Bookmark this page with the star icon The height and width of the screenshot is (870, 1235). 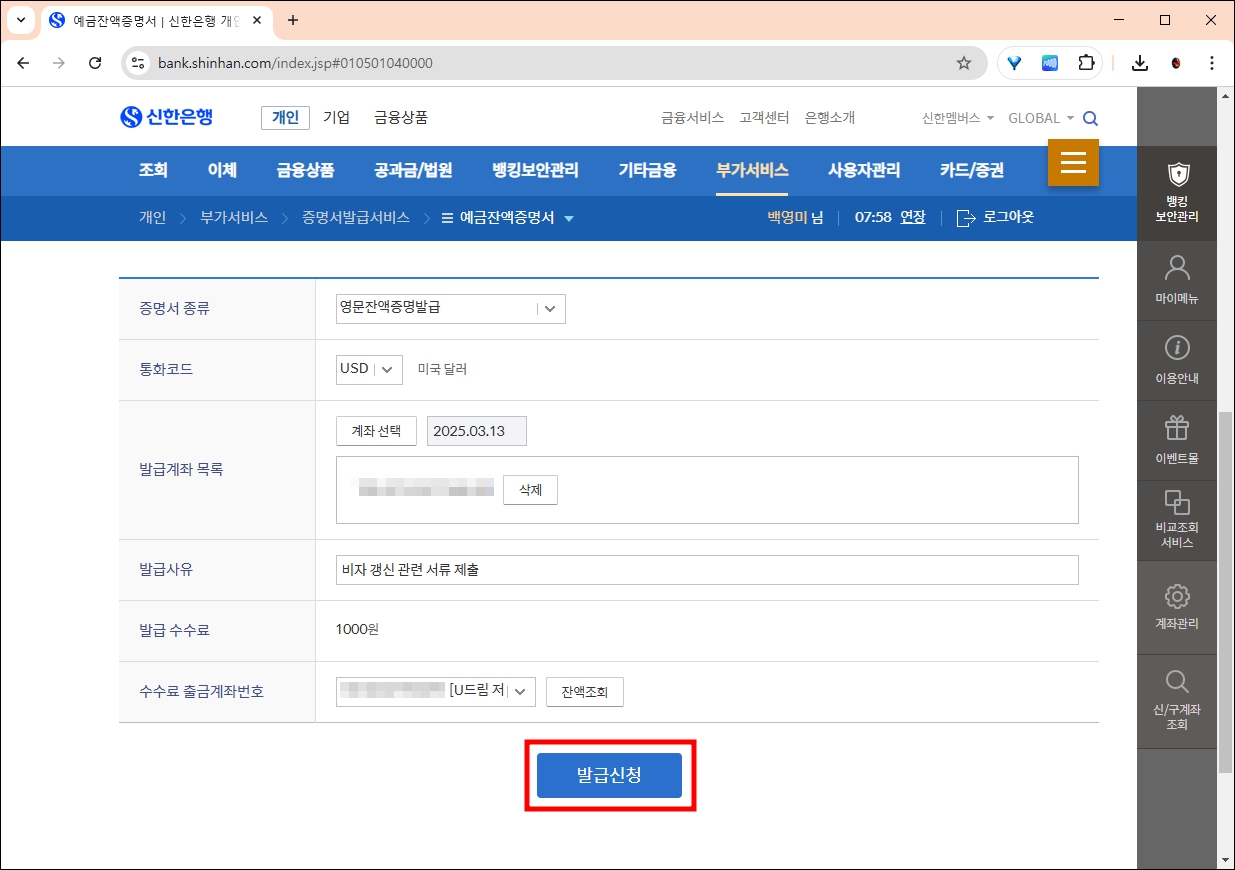pos(964,63)
